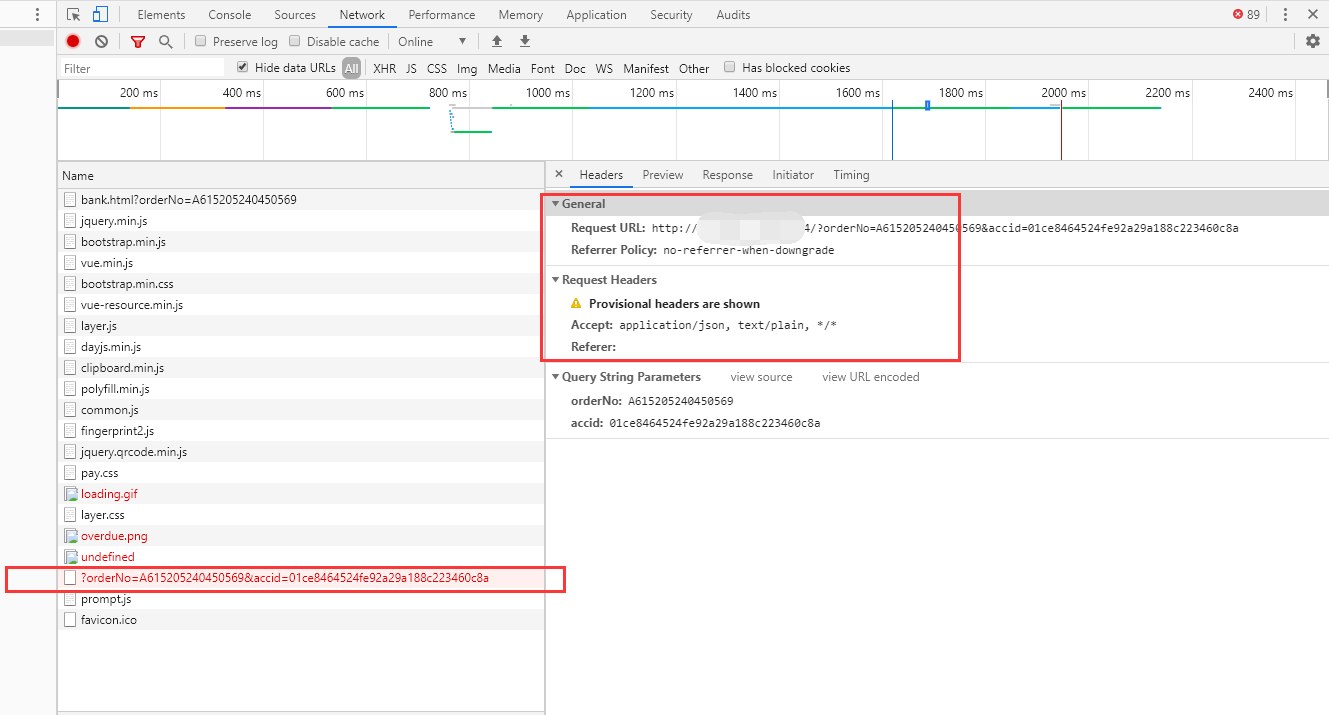1329x715 pixels.
Task: Filter requests by Img
Action: pos(467,68)
